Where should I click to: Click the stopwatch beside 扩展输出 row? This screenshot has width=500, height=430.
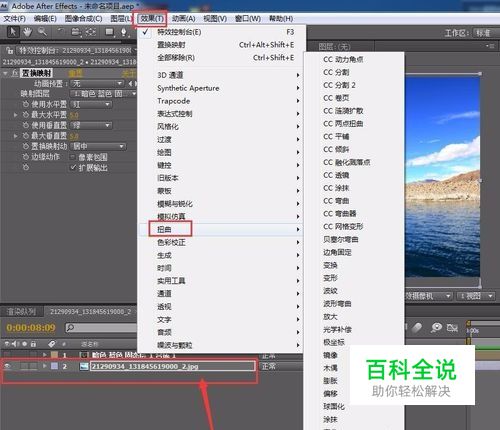[26, 167]
